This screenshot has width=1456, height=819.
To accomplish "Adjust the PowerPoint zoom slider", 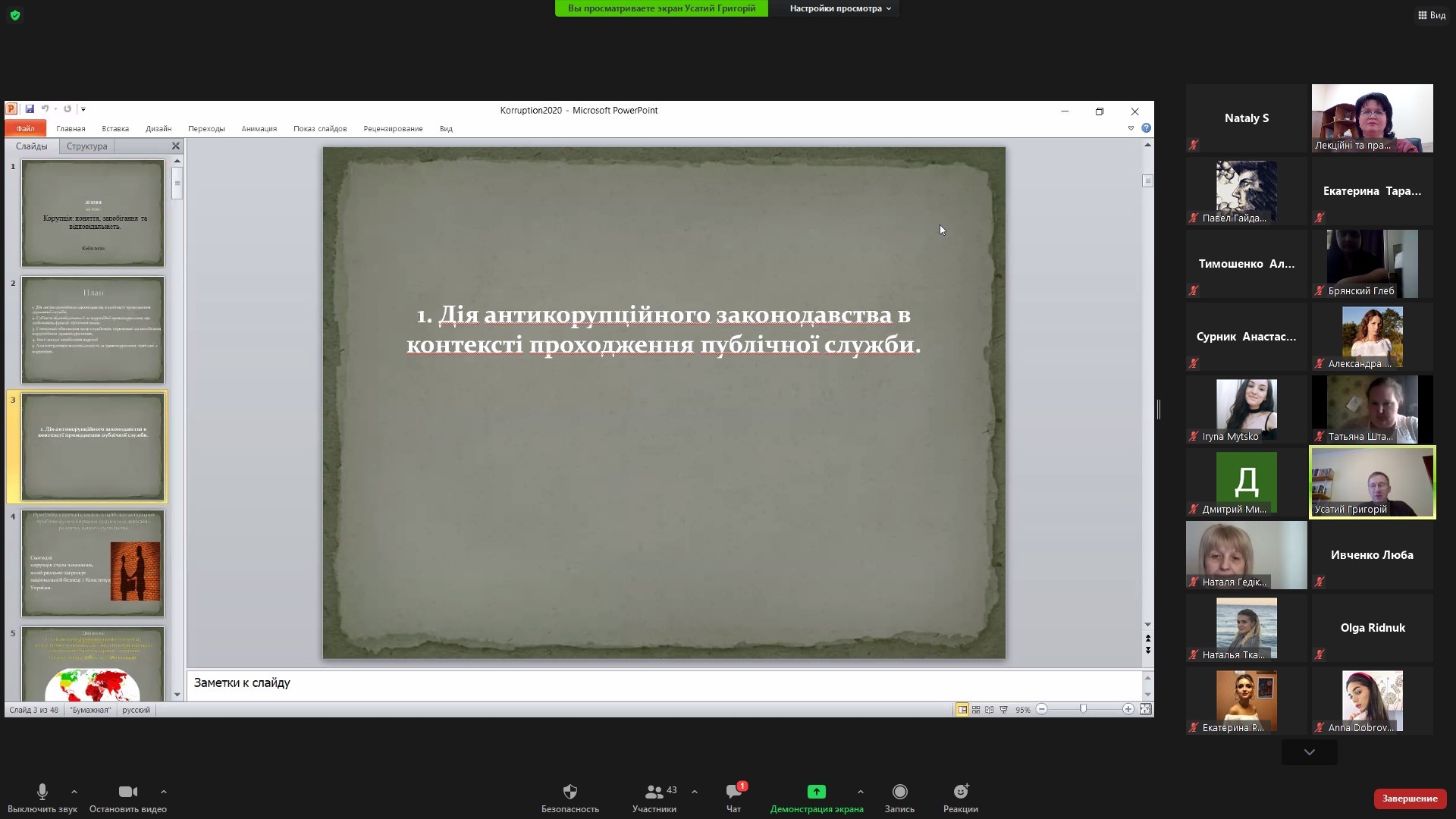I will click(1084, 709).
